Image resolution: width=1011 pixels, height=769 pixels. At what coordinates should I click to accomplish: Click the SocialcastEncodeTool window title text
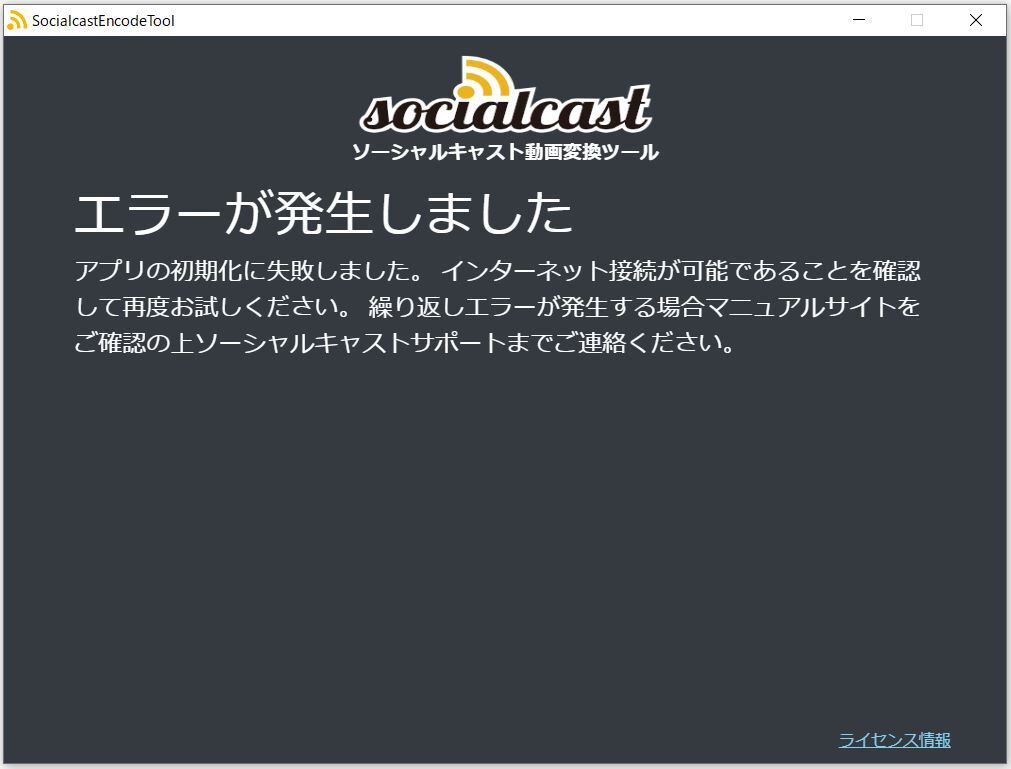pyautogui.click(x=103, y=21)
